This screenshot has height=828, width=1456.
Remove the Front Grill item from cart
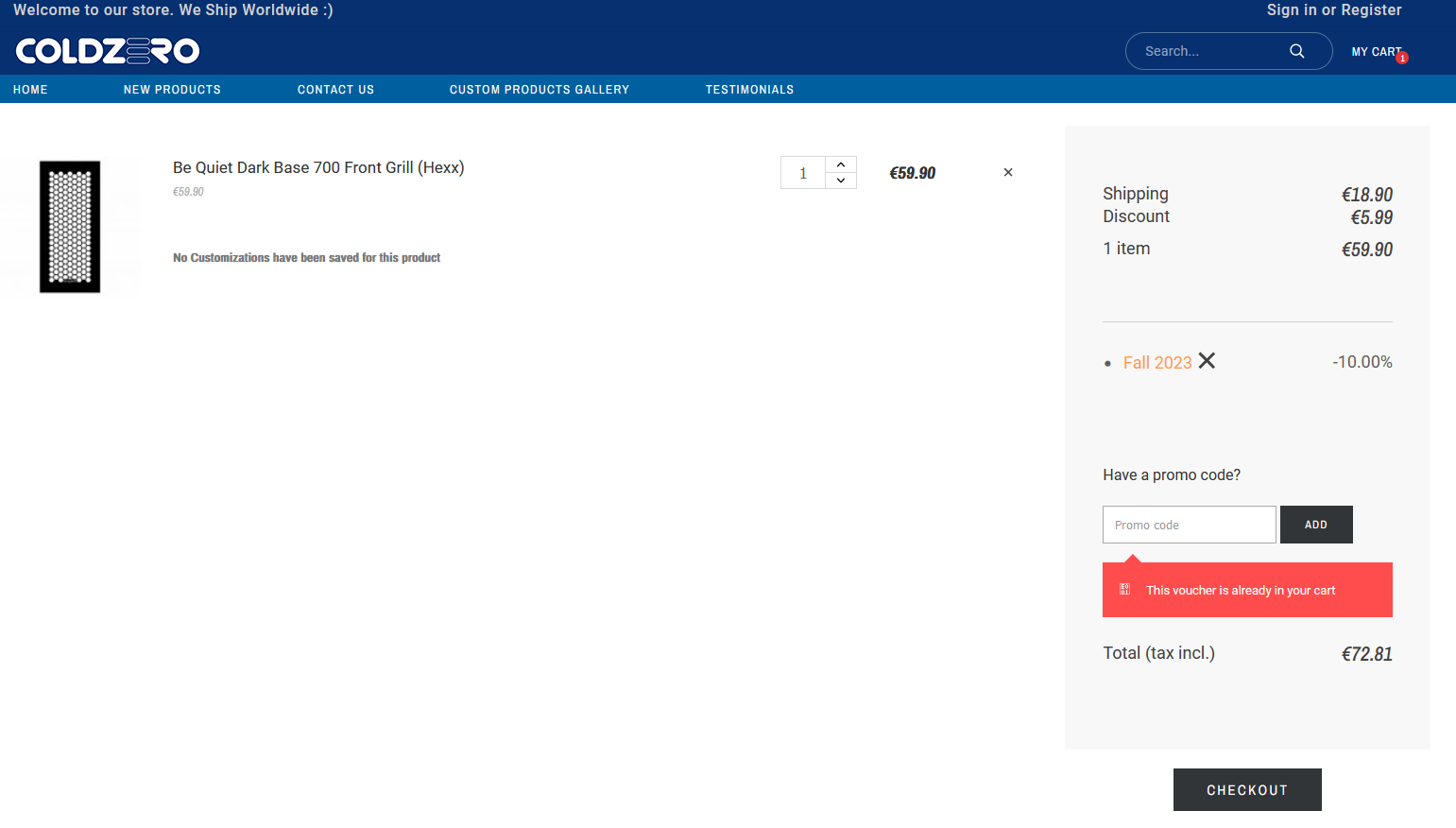coord(1008,172)
